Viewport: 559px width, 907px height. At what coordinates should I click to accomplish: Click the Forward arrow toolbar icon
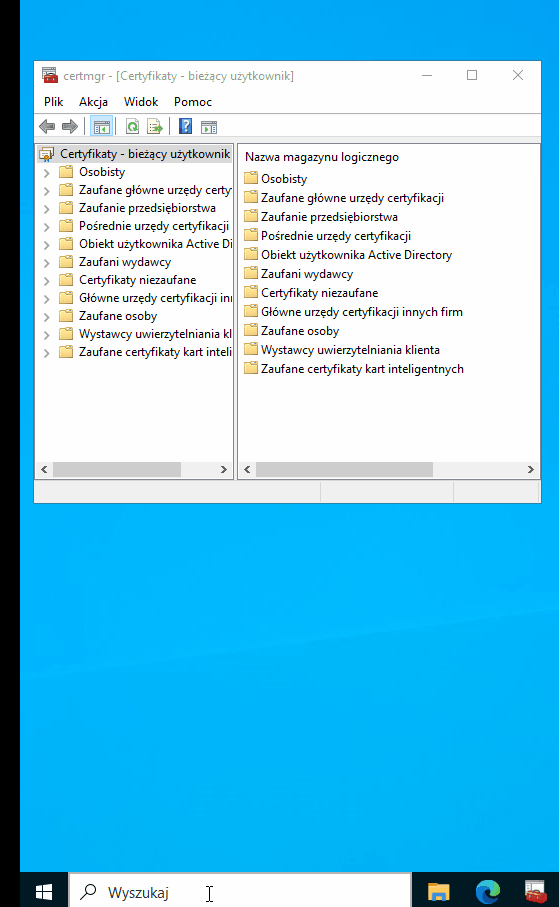click(70, 126)
